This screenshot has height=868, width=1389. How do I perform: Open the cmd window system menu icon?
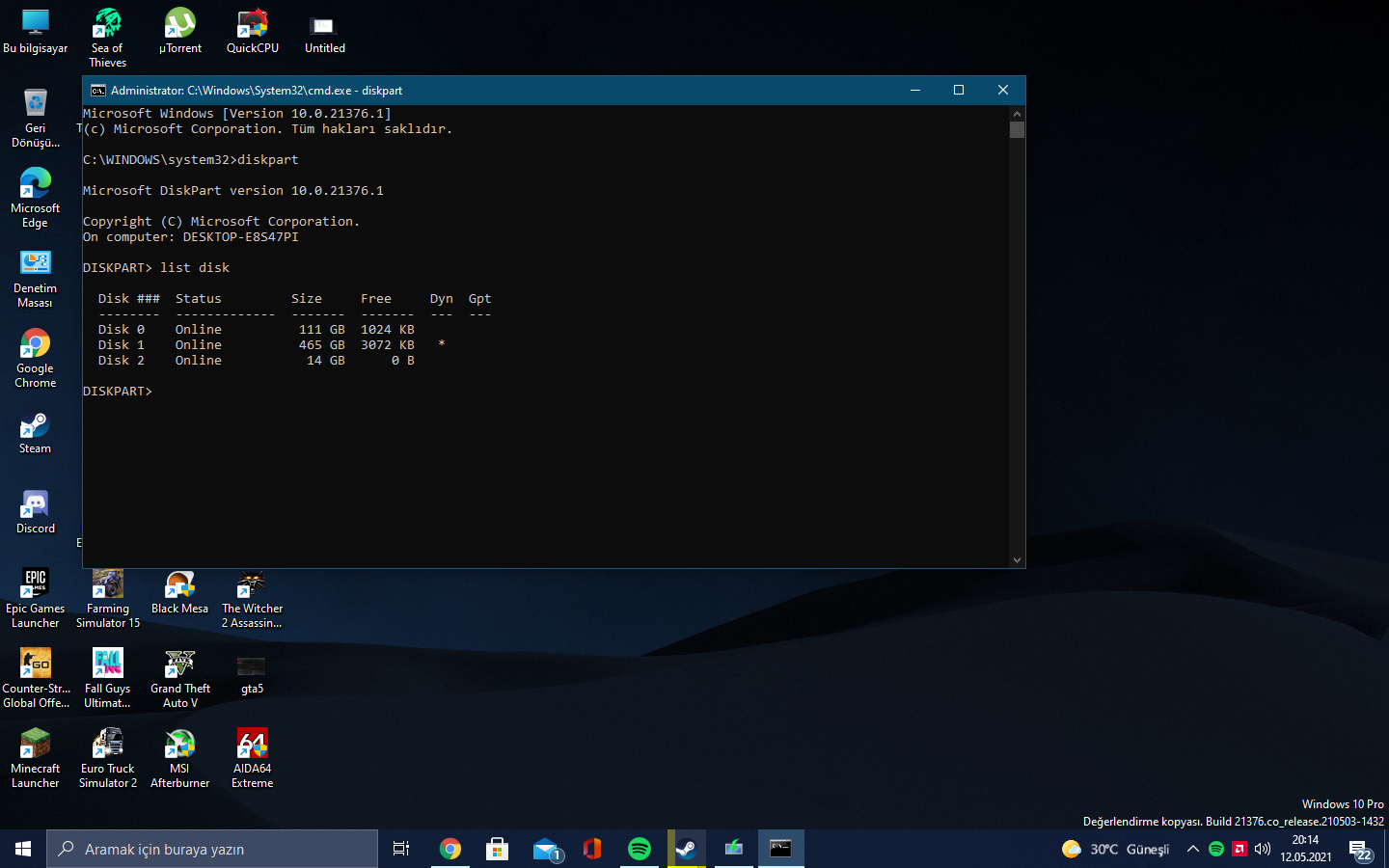pyautogui.click(x=97, y=91)
